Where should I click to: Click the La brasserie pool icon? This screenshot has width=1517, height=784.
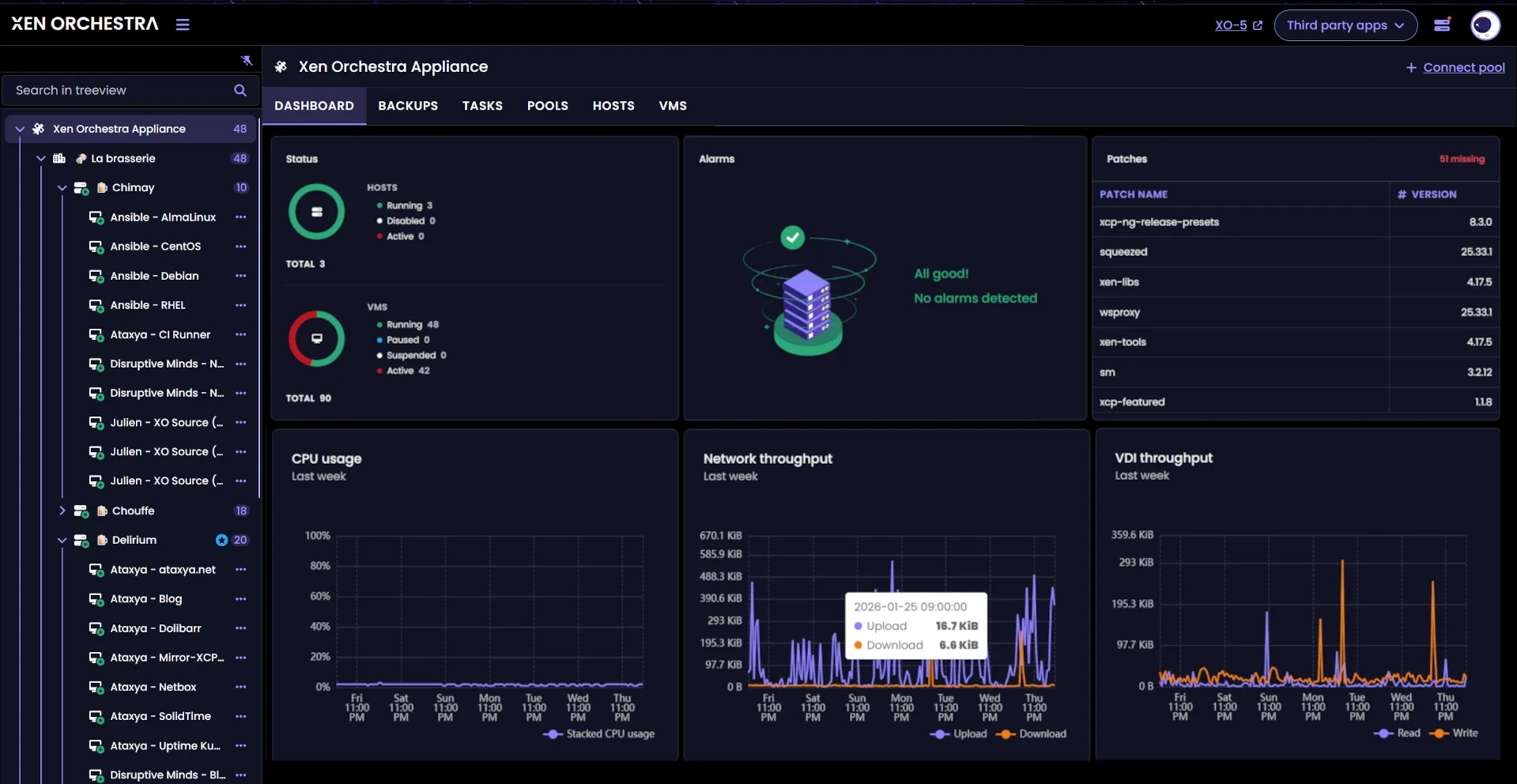[59, 159]
